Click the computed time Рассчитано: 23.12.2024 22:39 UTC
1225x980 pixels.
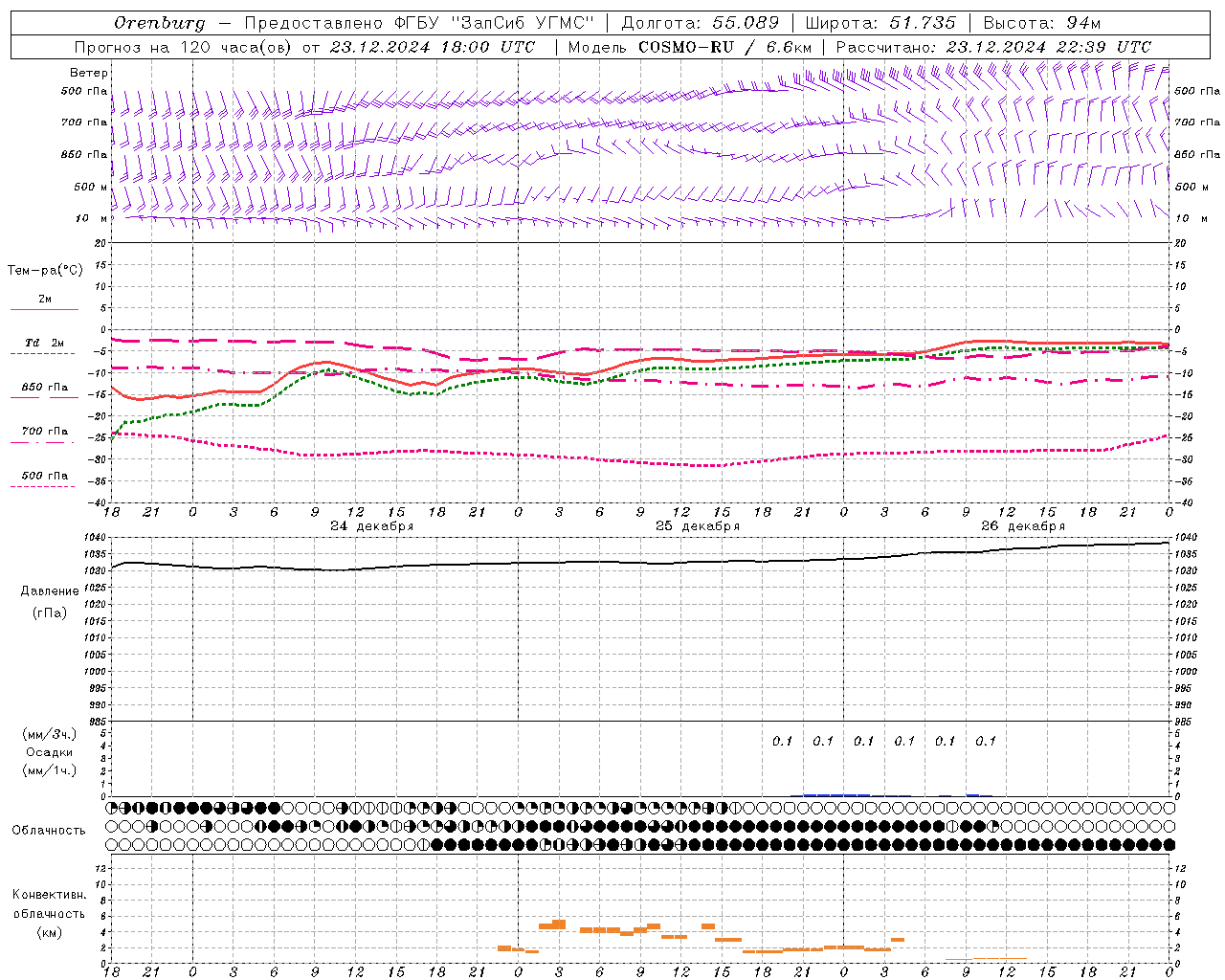(993, 47)
